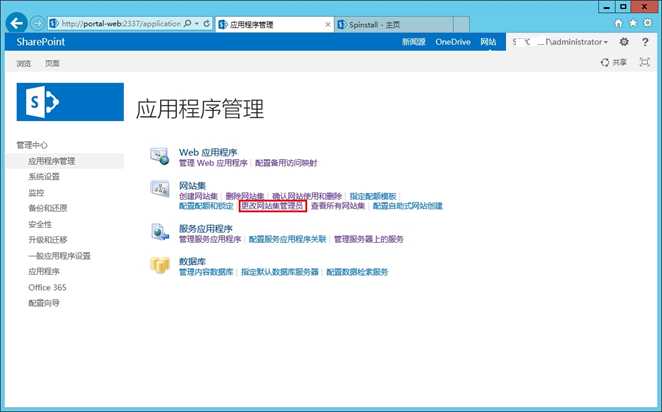Open 一般应用程序设置 in the left navigation
The image size is (662, 412).
tap(60, 256)
